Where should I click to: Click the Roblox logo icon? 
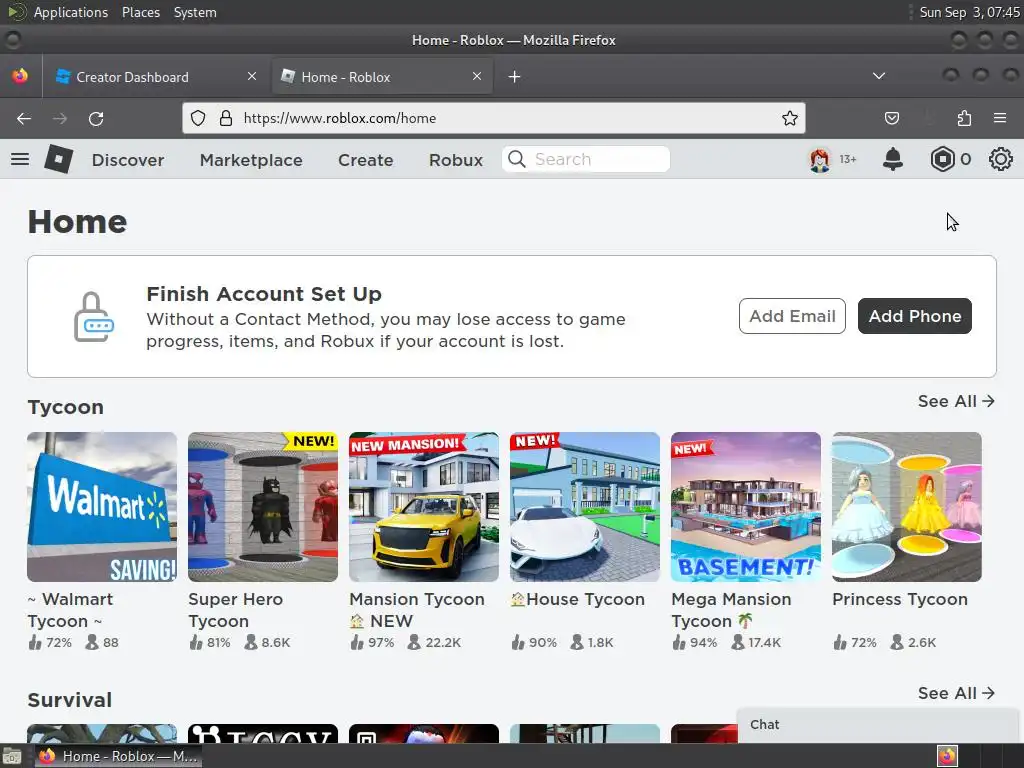tap(58, 159)
